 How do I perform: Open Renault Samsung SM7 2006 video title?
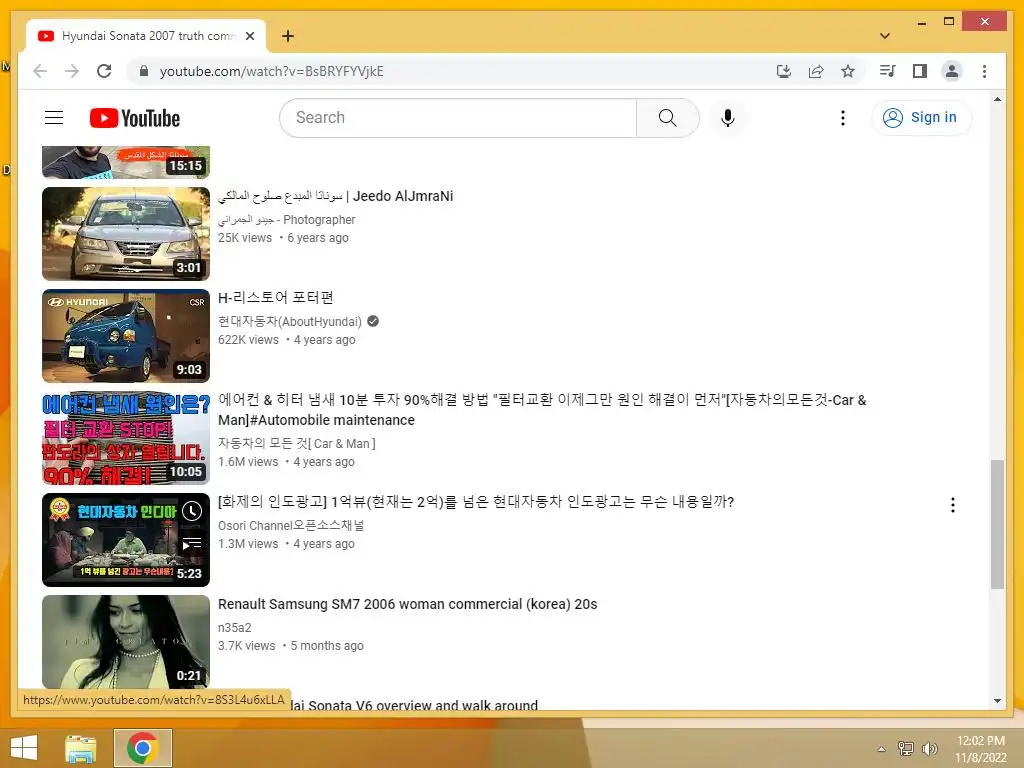(x=408, y=604)
